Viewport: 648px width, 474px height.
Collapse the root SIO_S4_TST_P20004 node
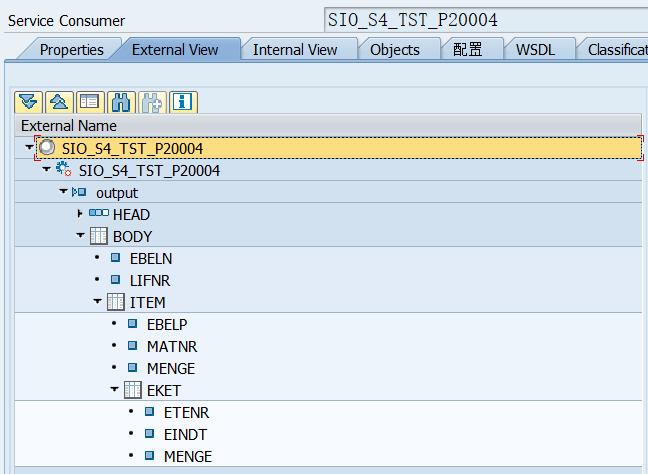tap(29, 147)
